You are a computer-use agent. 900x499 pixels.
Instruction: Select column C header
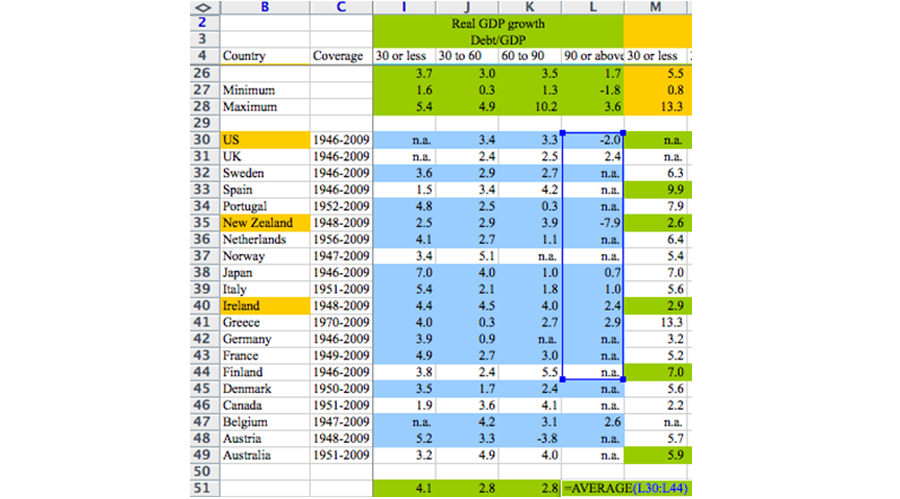[x=341, y=7]
